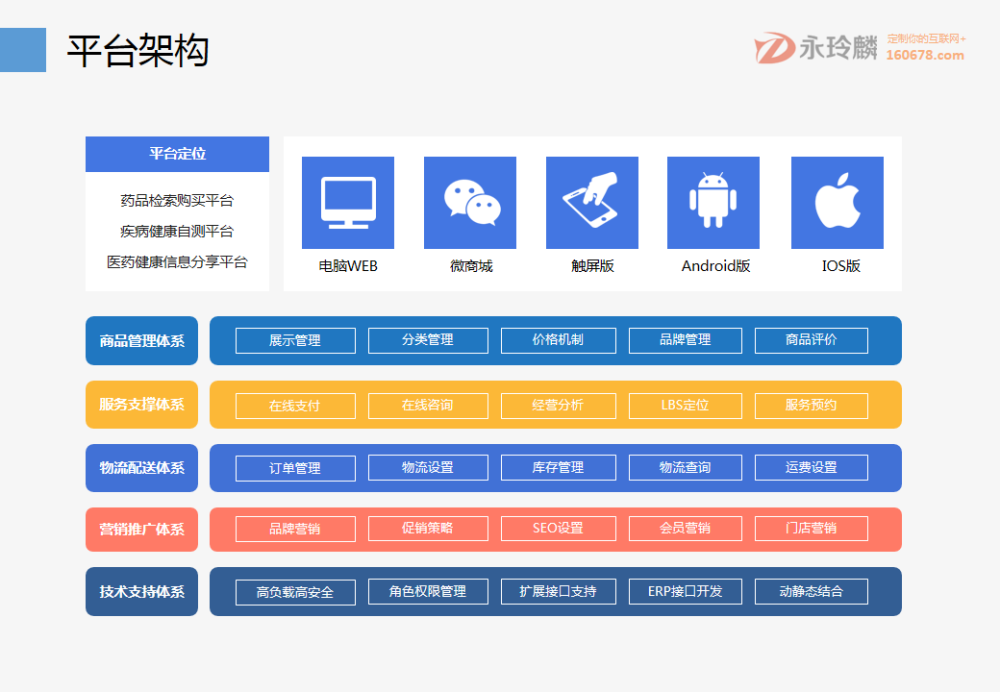This screenshot has width=1000, height=692.
Task: Select the 库存管理 button
Action: 557,467
